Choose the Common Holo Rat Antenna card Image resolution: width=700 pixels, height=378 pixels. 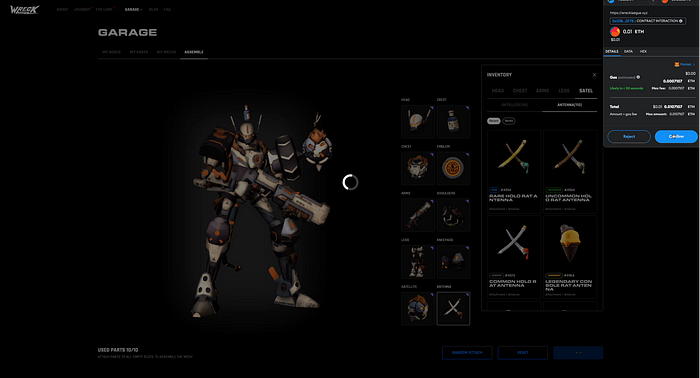(514, 257)
